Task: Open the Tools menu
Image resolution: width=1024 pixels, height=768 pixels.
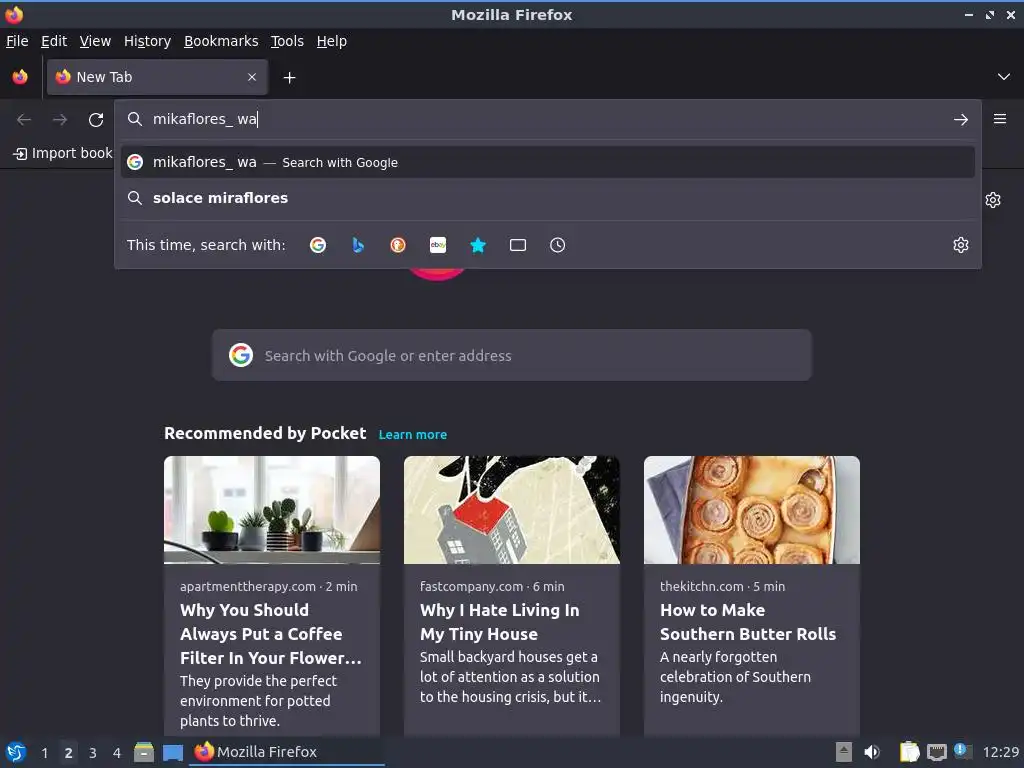Action: [287, 41]
